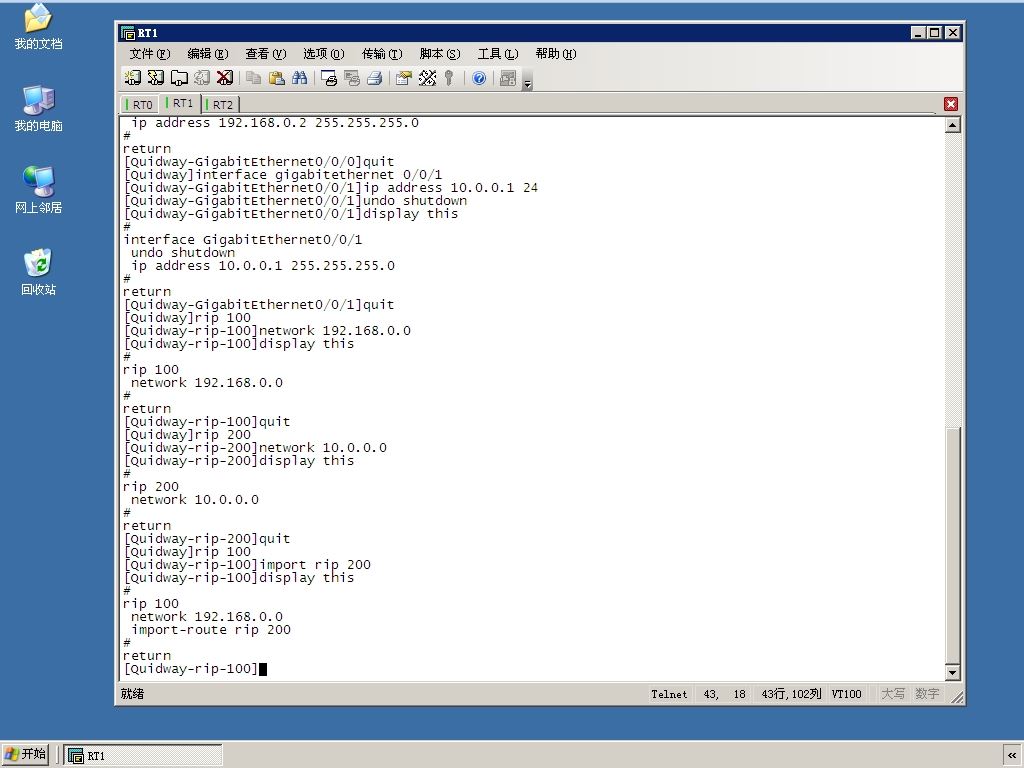Click the terminal prompt [Quidway-rip-100] cursor line

point(195,669)
